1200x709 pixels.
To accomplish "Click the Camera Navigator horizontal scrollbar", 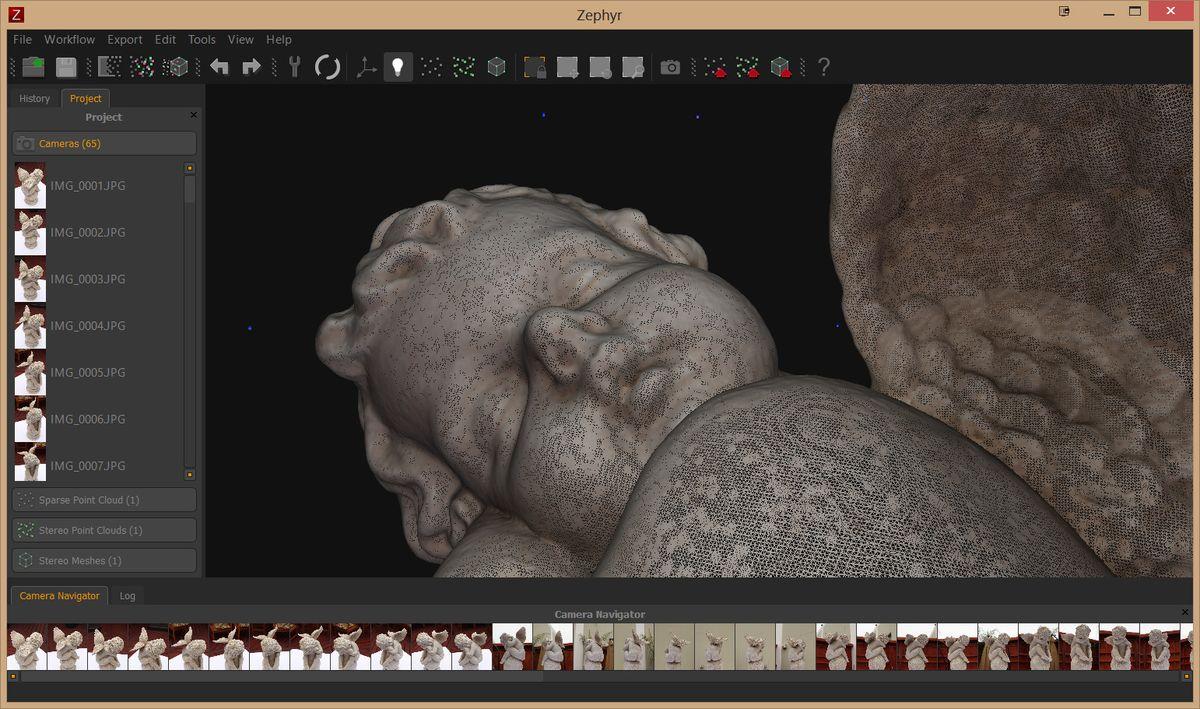I will [280, 676].
